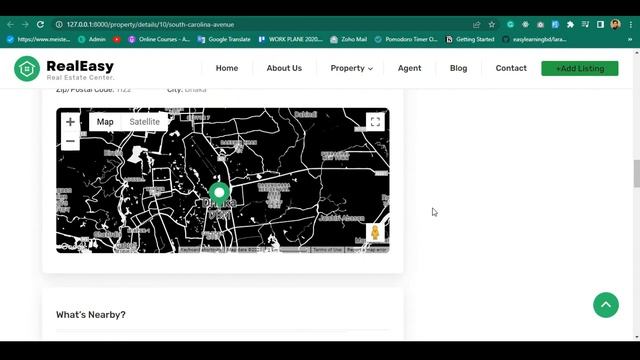This screenshot has width=640, height=360.
Task: Go to the Home menu item
Action: 227,68
